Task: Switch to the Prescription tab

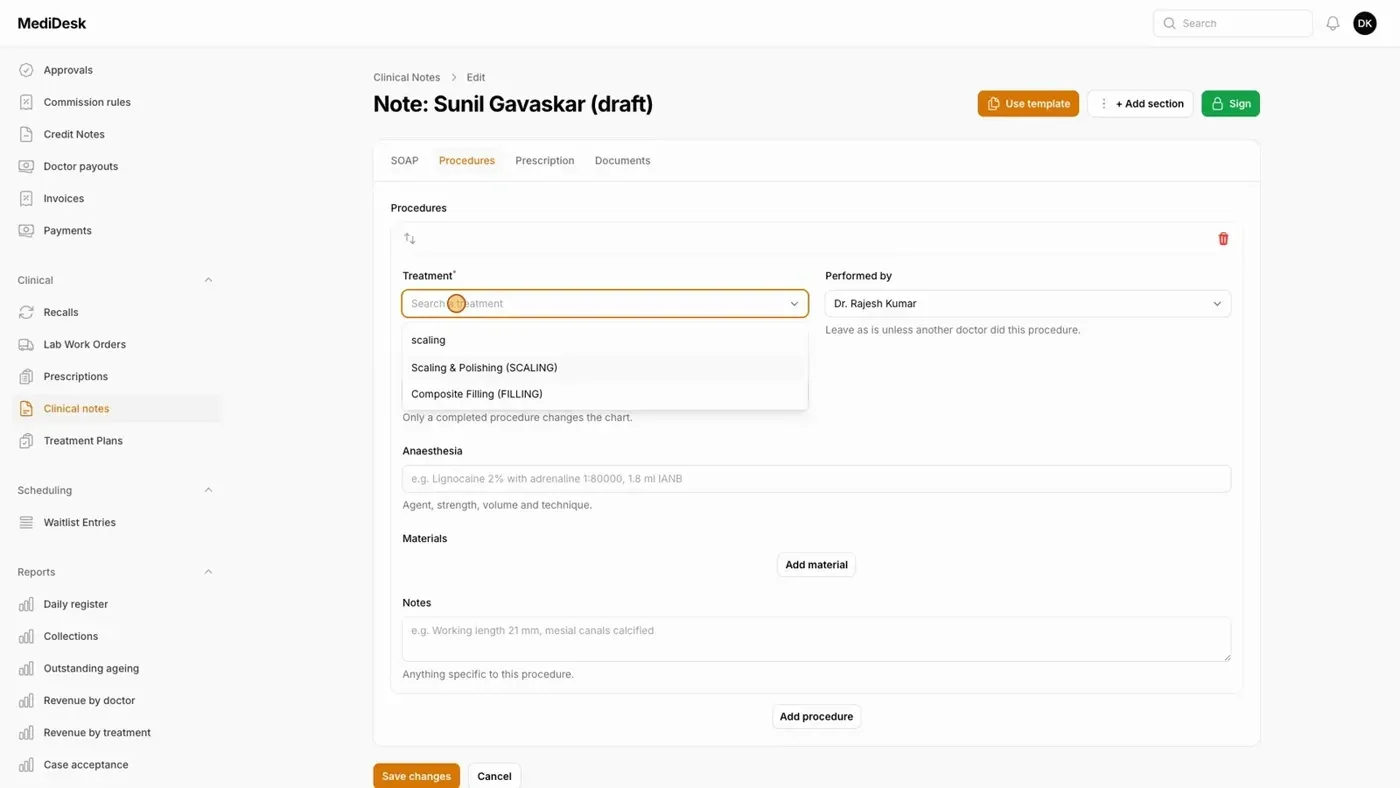Action: coord(545,160)
